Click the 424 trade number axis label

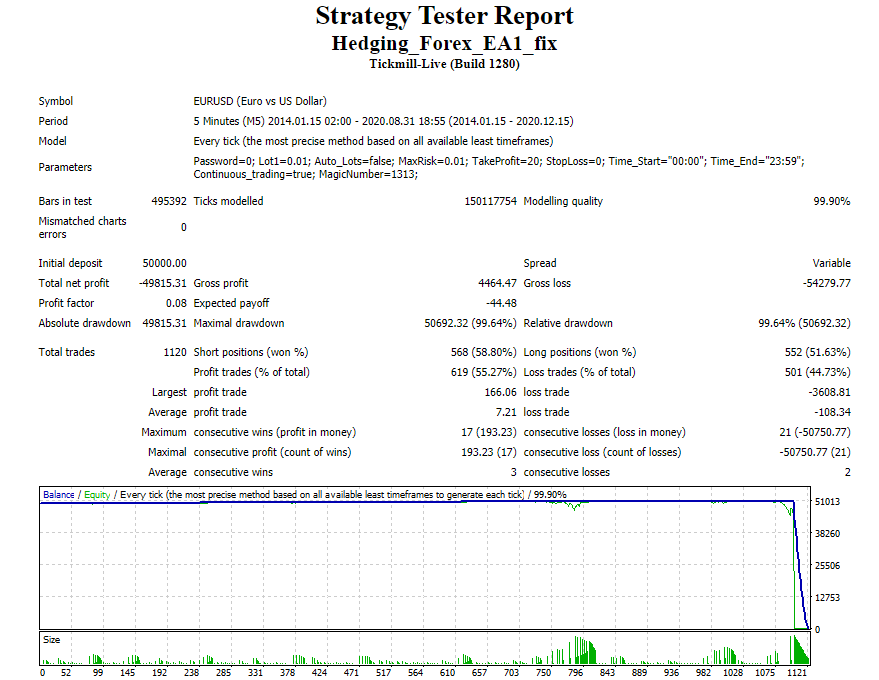coord(320,673)
